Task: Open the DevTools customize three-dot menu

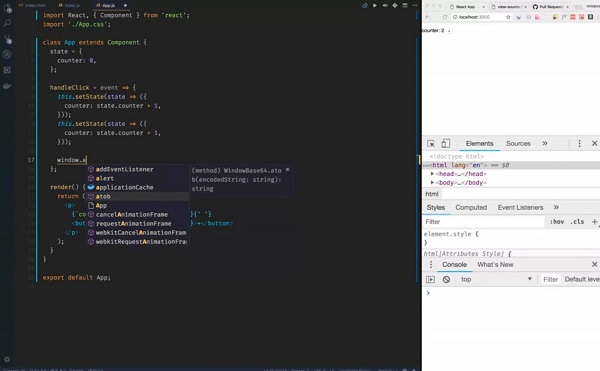Action: 579,143
